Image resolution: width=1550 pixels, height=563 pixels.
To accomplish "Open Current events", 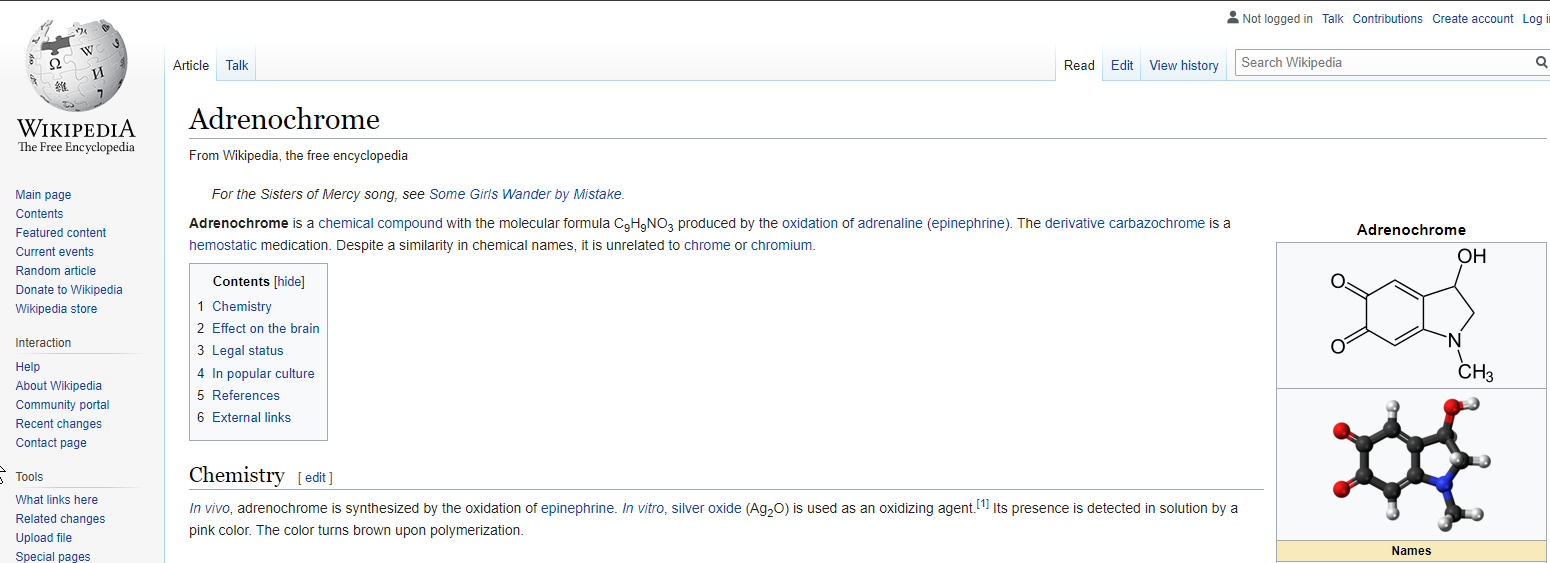I will (55, 252).
